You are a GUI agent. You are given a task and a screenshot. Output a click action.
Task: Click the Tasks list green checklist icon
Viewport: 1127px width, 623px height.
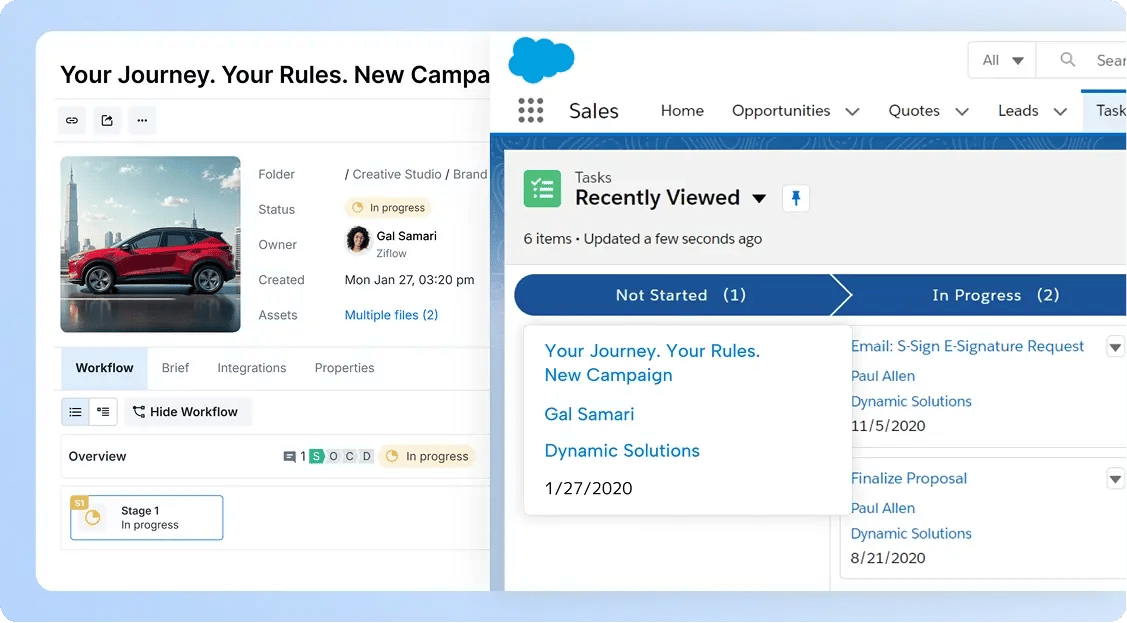(542, 188)
